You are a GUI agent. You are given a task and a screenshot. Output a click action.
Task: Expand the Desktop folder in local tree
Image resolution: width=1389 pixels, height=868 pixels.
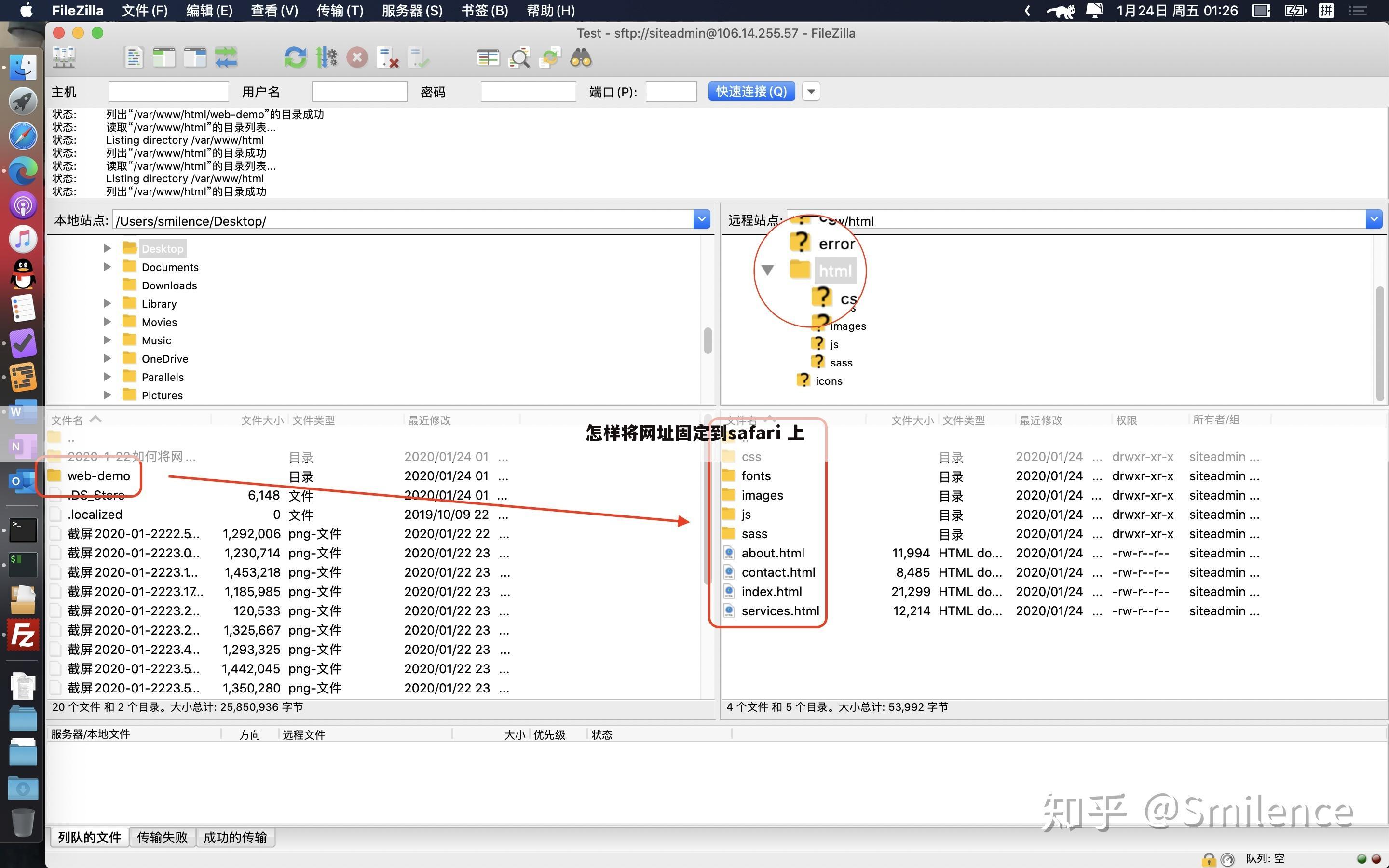[108, 248]
